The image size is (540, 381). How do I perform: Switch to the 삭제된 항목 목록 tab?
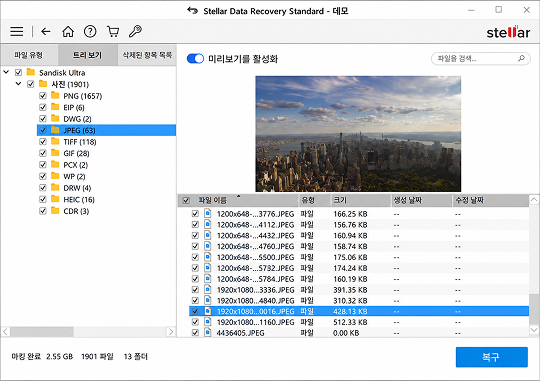(147, 55)
